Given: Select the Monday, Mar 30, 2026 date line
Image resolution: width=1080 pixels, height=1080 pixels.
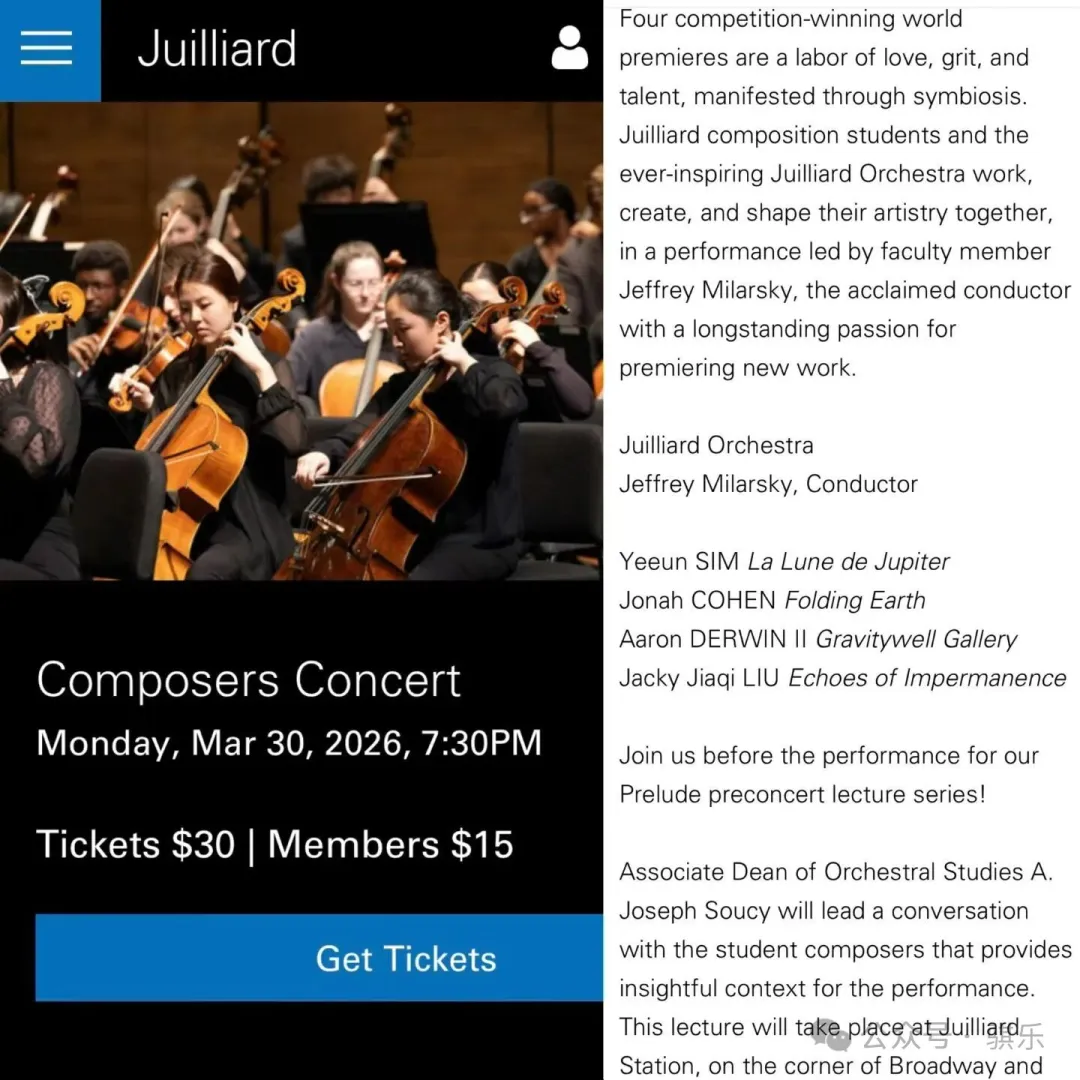Looking at the screenshot, I should pos(288,743).
